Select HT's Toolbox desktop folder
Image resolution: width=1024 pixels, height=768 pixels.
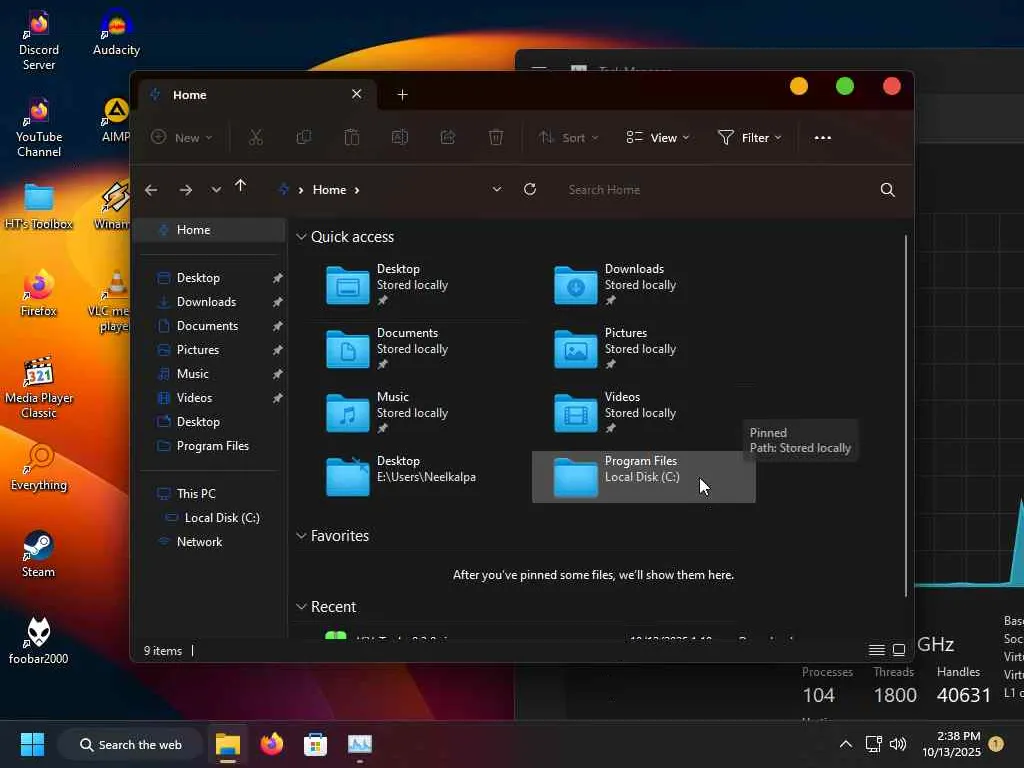click(39, 206)
